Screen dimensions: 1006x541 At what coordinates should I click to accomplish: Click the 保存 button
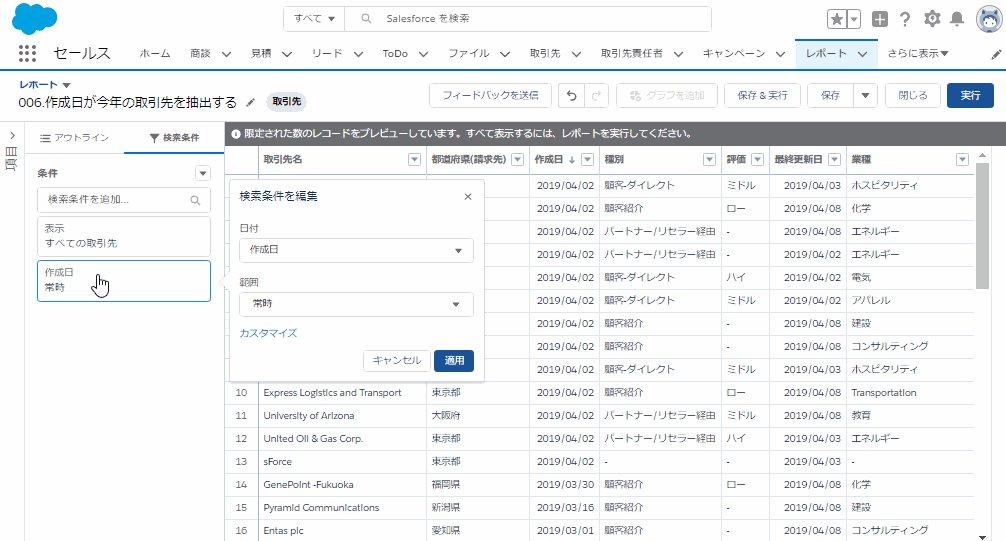830,96
